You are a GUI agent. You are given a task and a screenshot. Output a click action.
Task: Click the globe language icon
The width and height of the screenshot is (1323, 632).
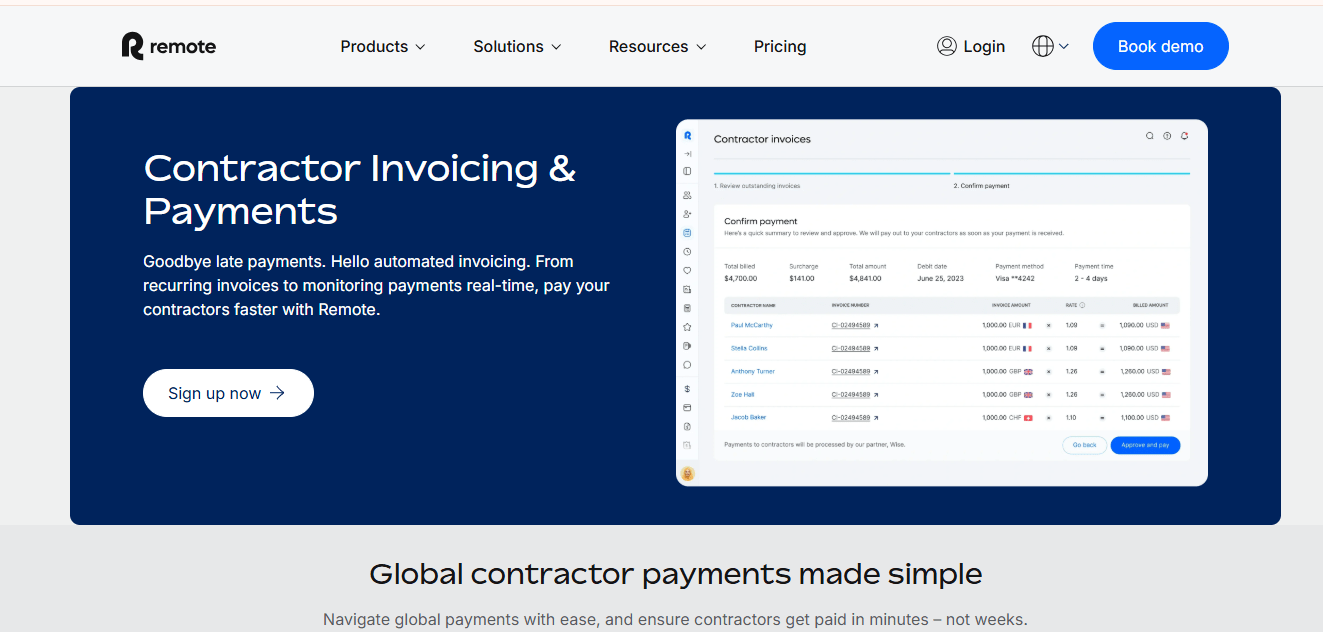(1043, 46)
